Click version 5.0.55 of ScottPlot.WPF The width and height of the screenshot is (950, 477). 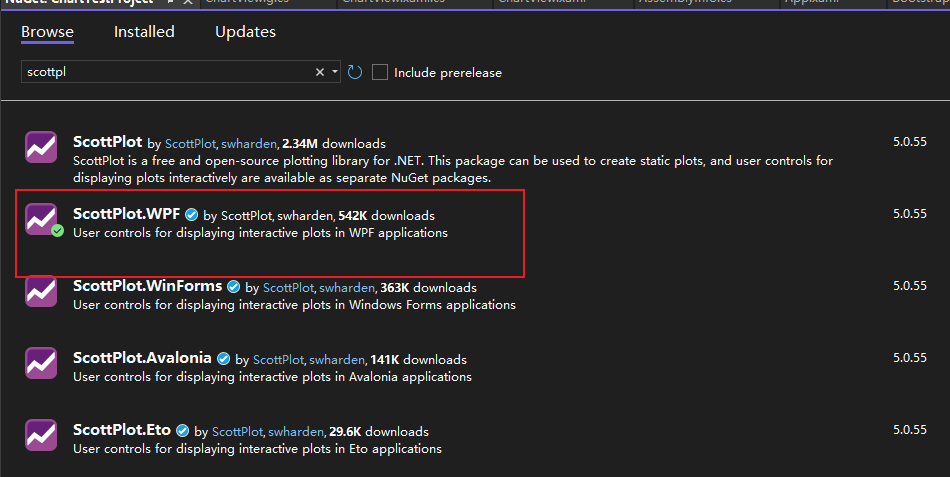point(909,214)
